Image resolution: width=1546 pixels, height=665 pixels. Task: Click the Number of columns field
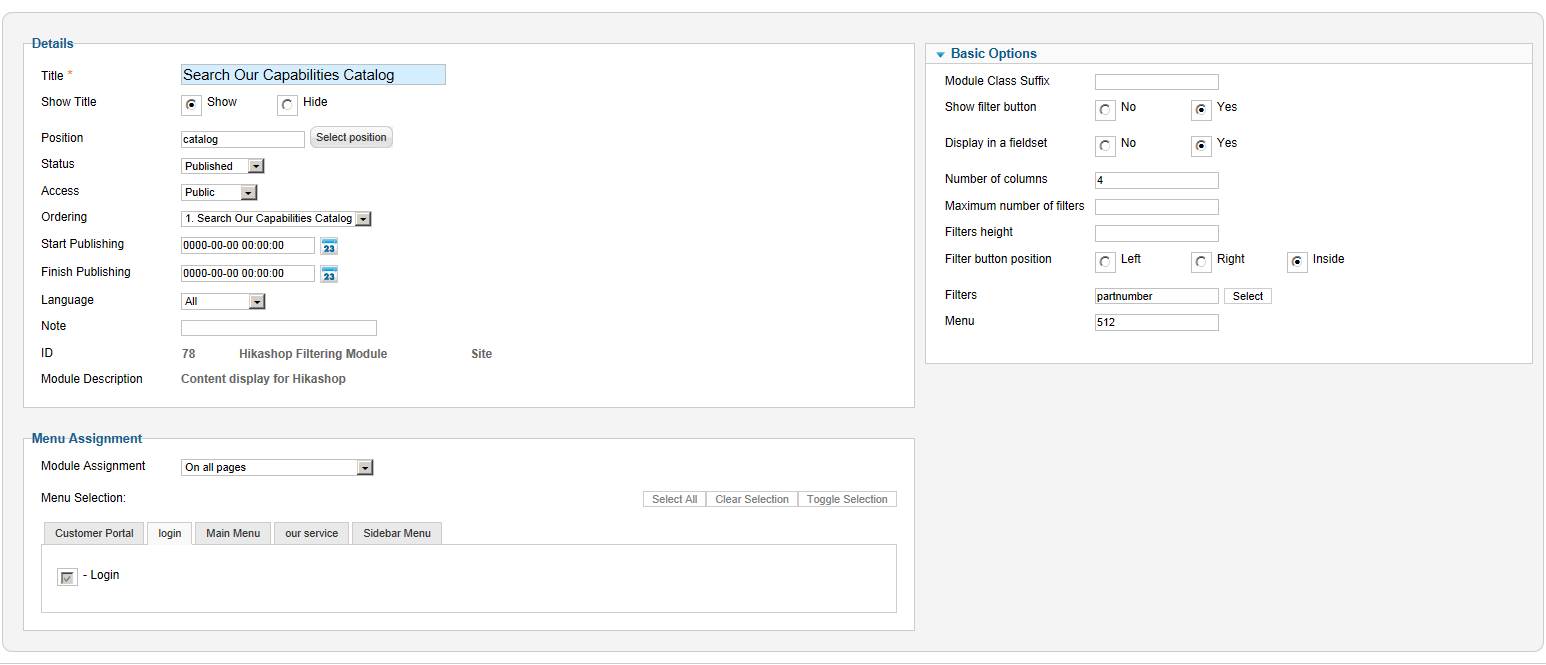pos(1156,181)
